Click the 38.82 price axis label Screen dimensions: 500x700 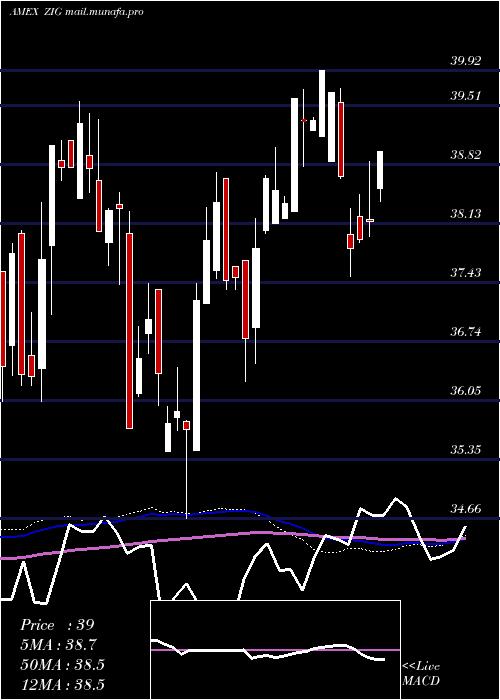(x=466, y=155)
